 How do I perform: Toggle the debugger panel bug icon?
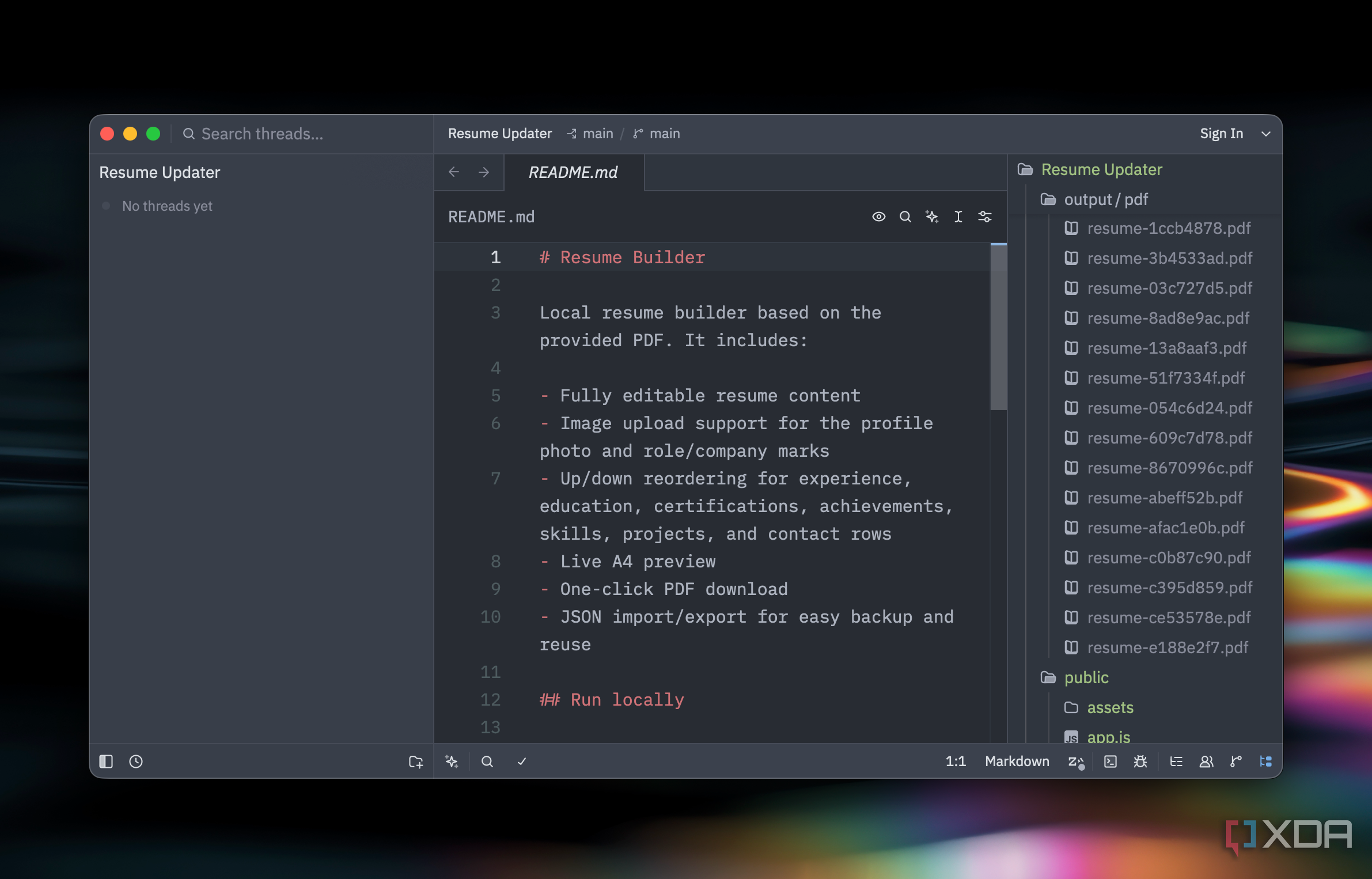point(1140,761)
